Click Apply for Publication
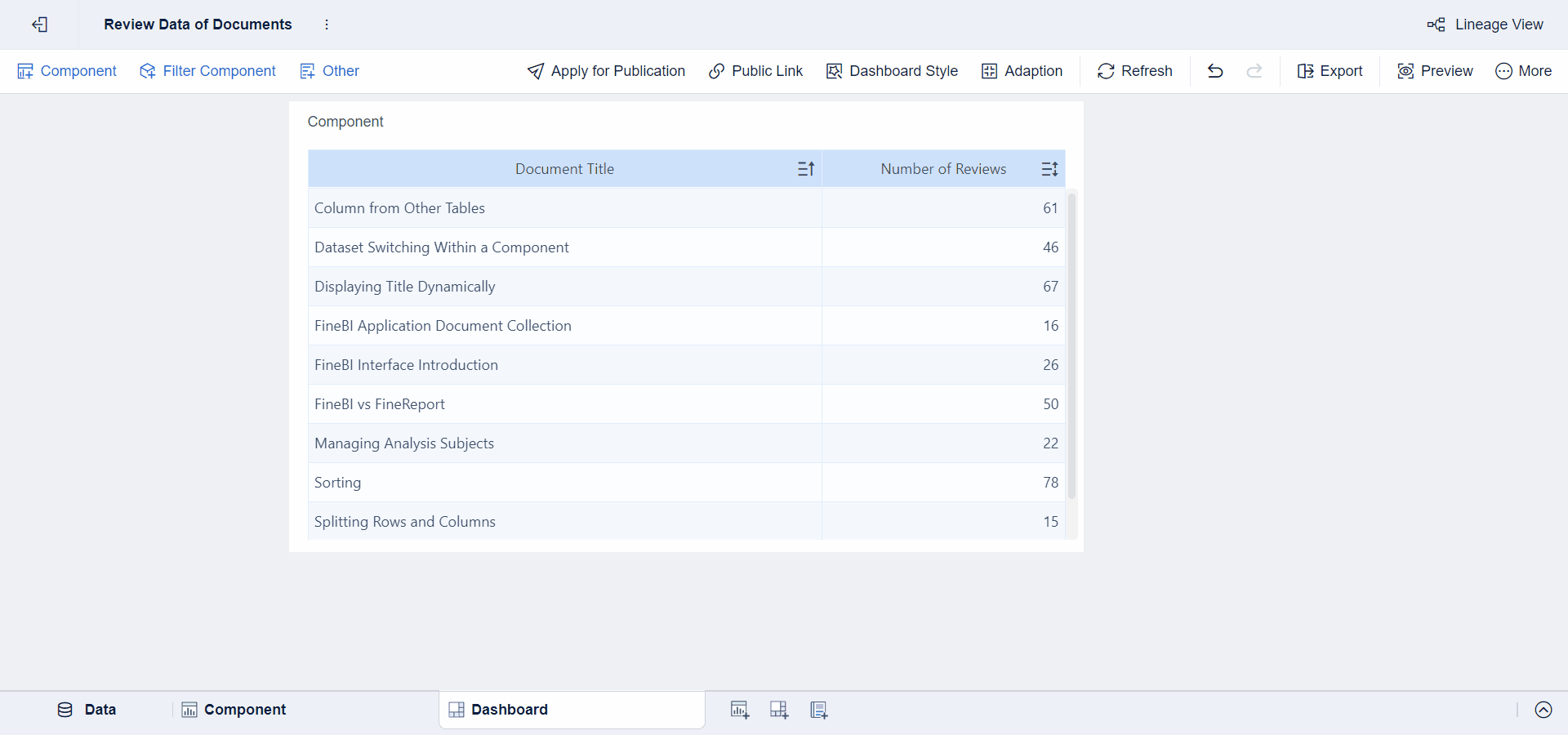Viewport: 1568px width, 735px height. pyautogui.click(x=606, y=71)
